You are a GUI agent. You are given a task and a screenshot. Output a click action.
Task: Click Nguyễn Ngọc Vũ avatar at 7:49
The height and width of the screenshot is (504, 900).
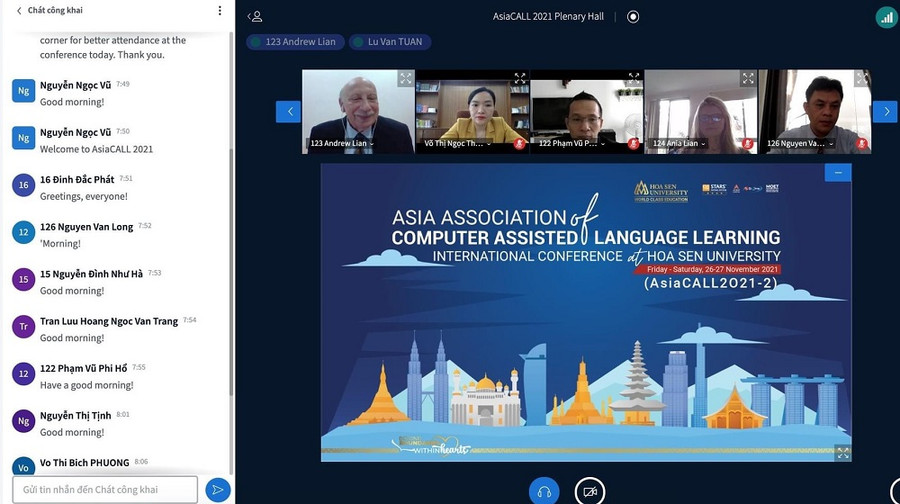[24, 91]
